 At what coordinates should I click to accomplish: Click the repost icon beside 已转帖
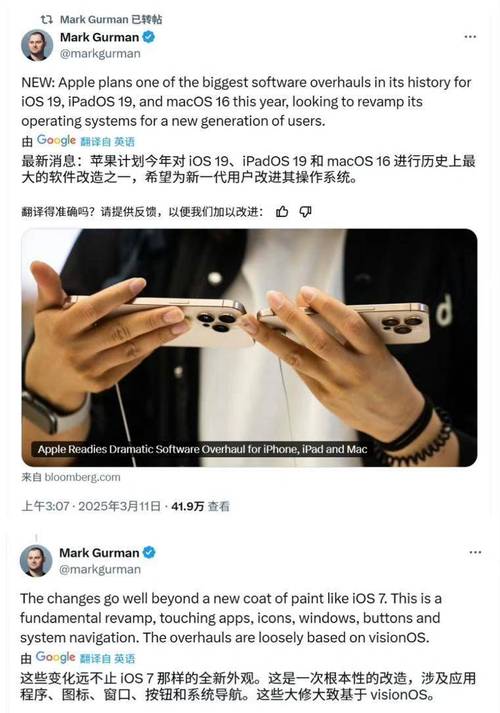pos(46,19)
